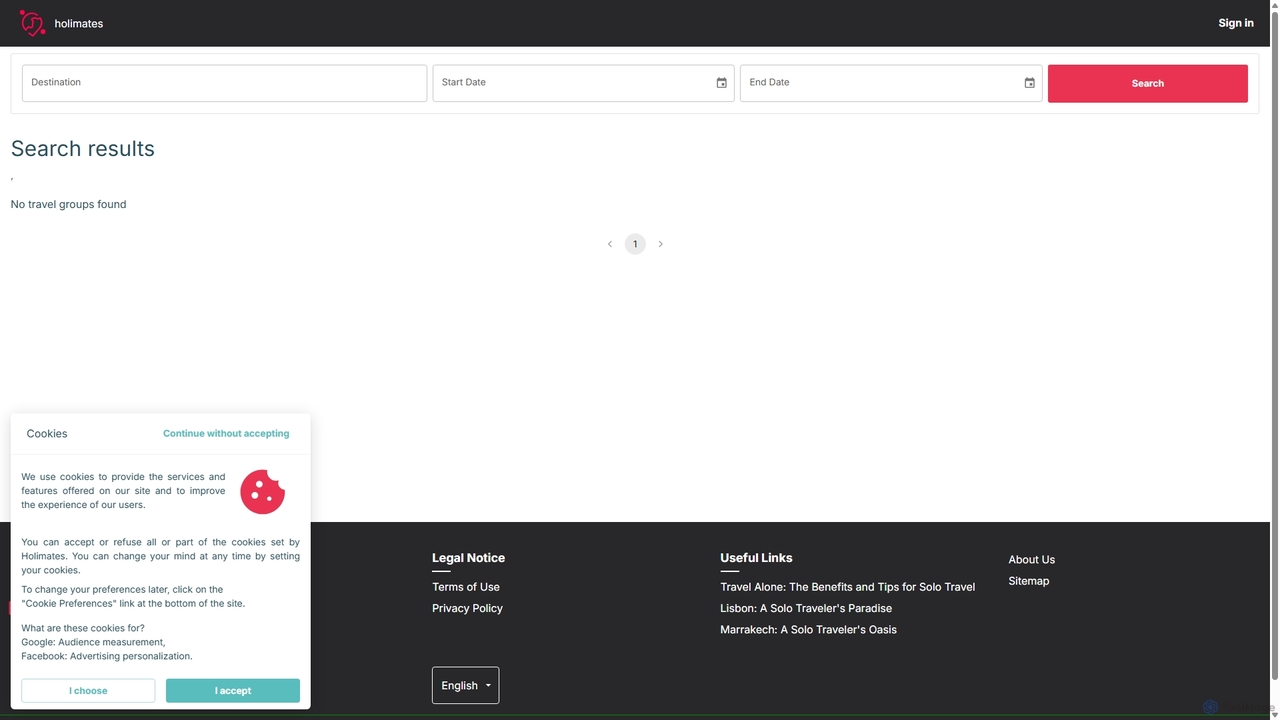This screenshot has height=720, width=1280.
Task: Click the holimates heart logo icon
Action: tap(33, 23)
